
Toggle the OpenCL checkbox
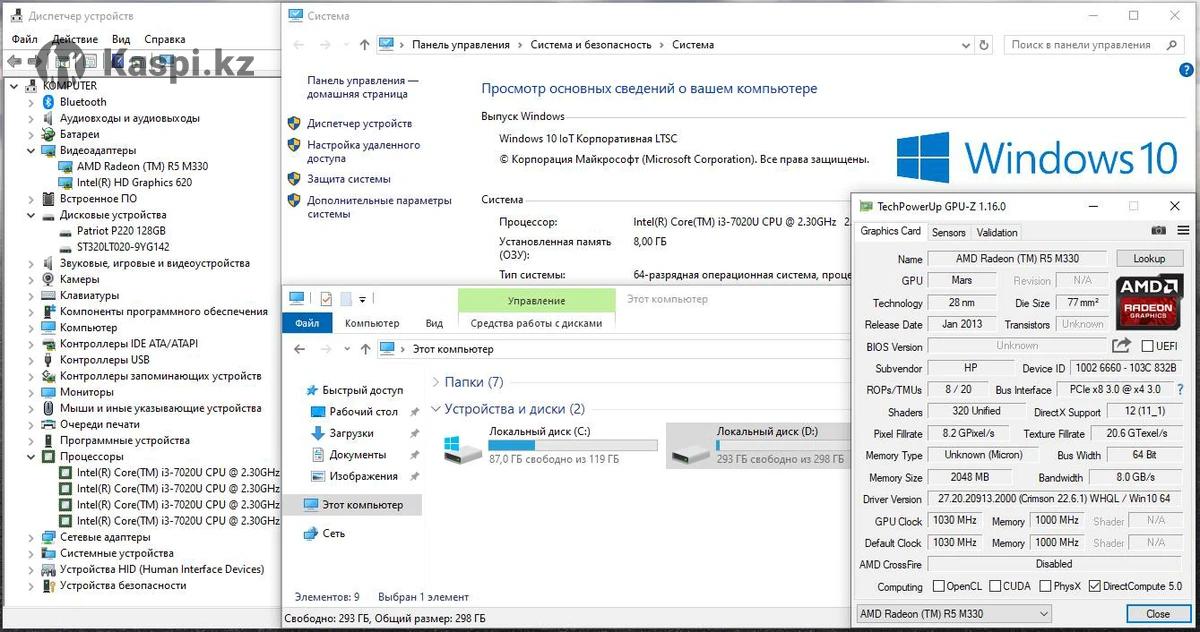938,587
